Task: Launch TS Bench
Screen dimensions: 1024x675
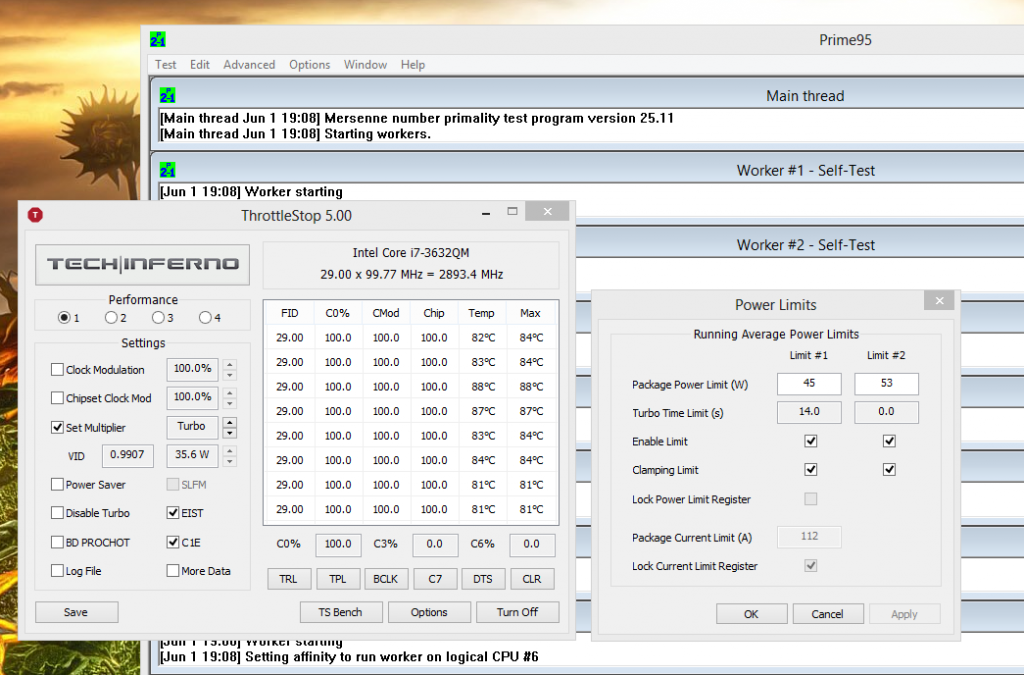Action: [x=340, y=612]
